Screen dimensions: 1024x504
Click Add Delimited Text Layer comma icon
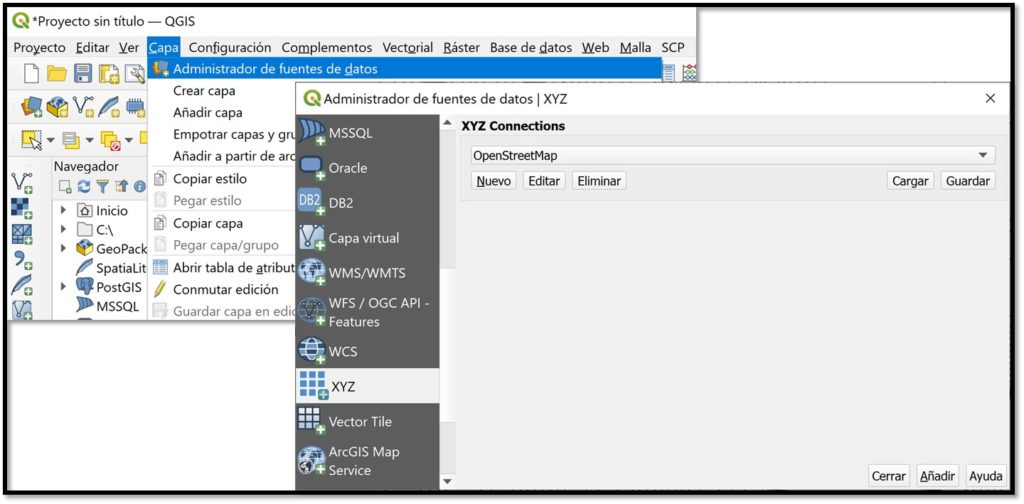(x=23, y=260)
